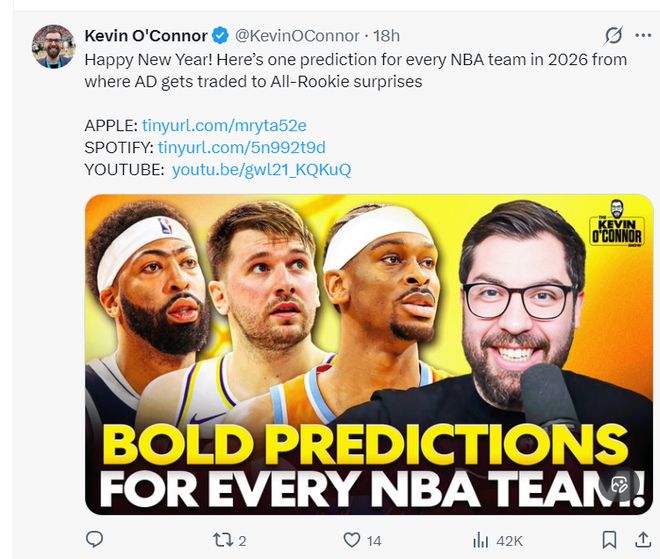Click the Kevin O'Connor display name
The height and width of the screenshot is (559, 660).
tap(146, 36)
